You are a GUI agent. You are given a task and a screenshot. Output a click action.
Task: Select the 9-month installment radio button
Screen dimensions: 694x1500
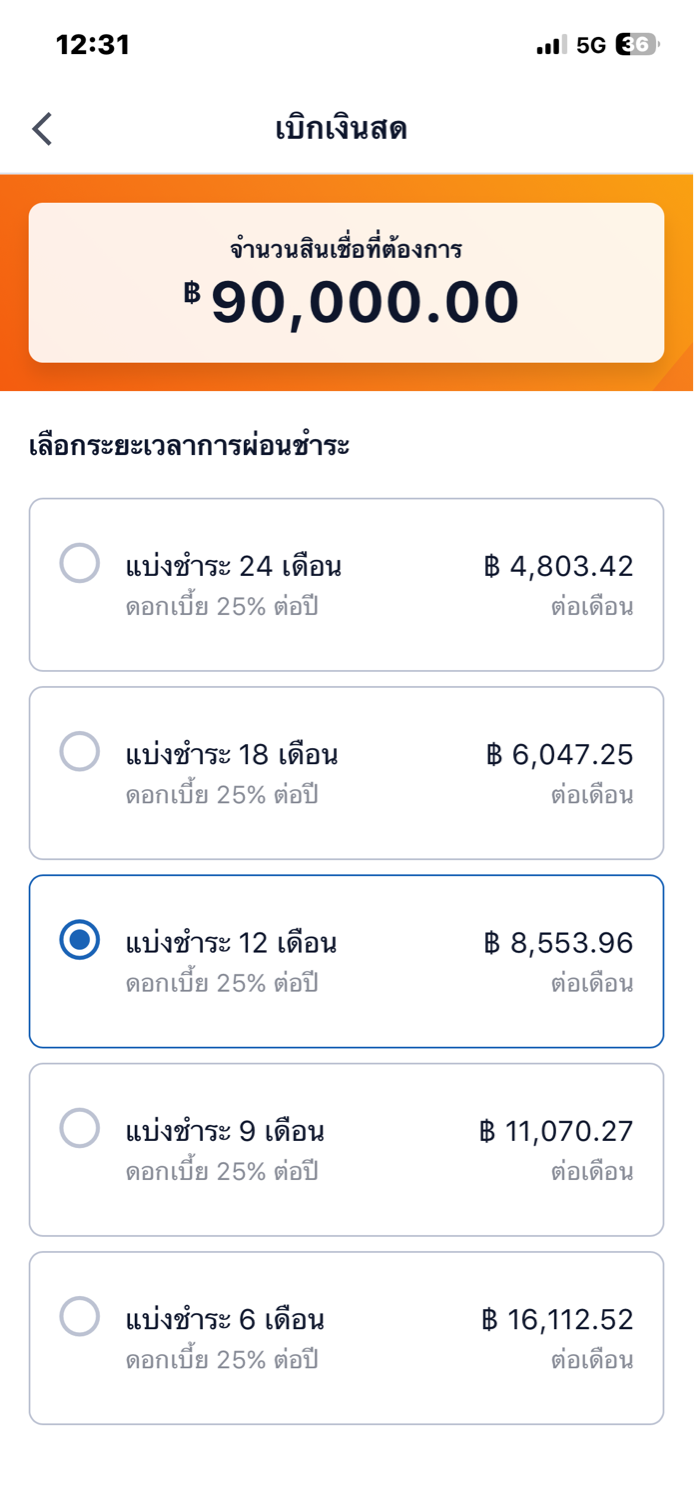point(80,1128)
